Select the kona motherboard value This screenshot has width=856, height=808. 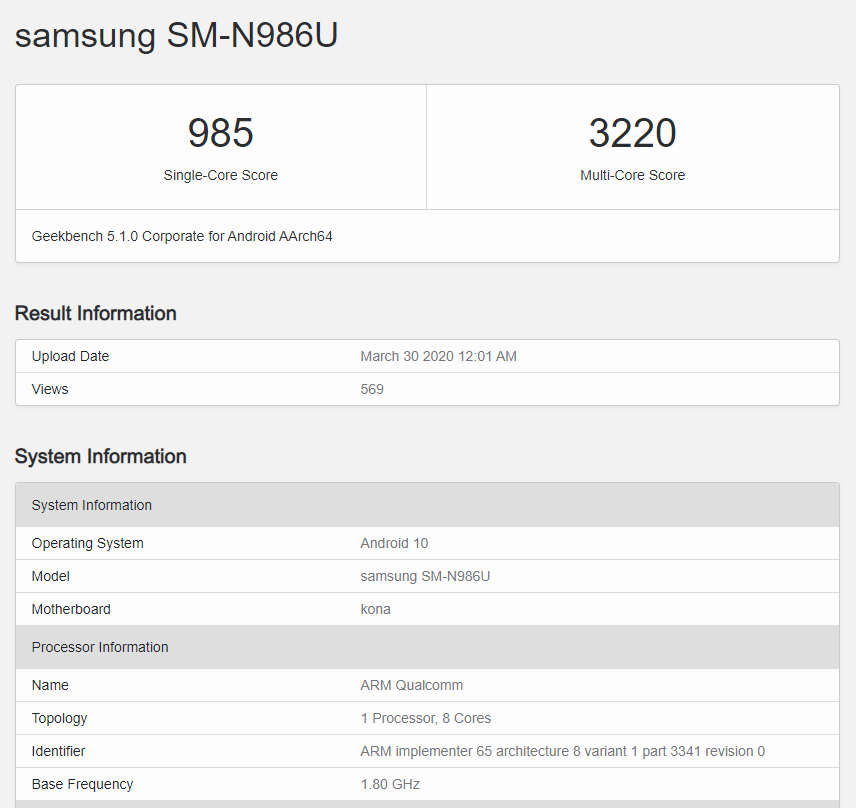click(375, 609)
